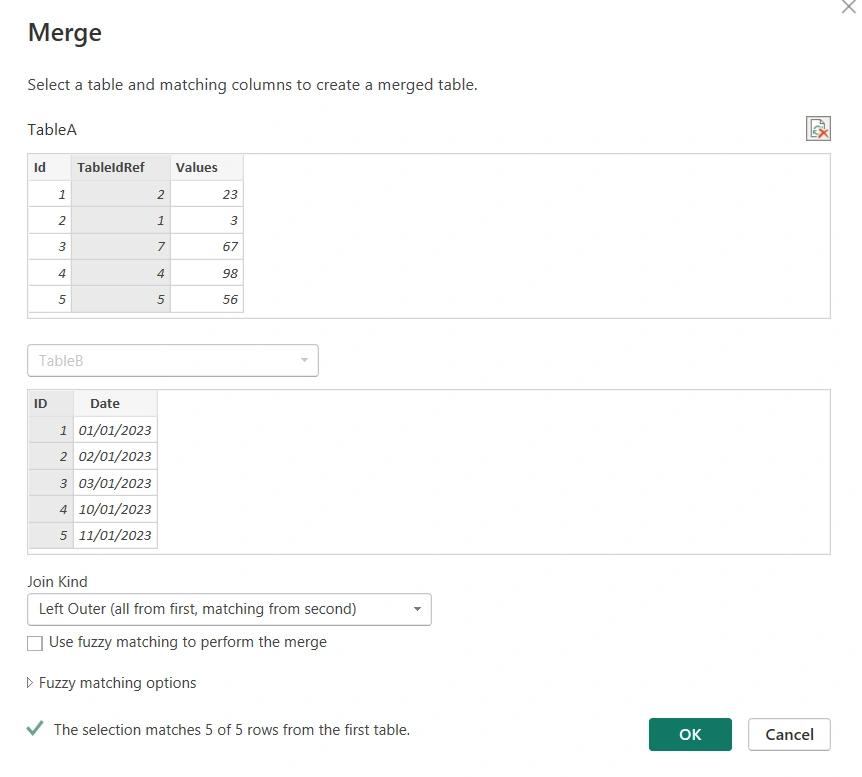Click the privacy levels icon beside TableA
Viewport: 862px width, 777px height.
818,129
